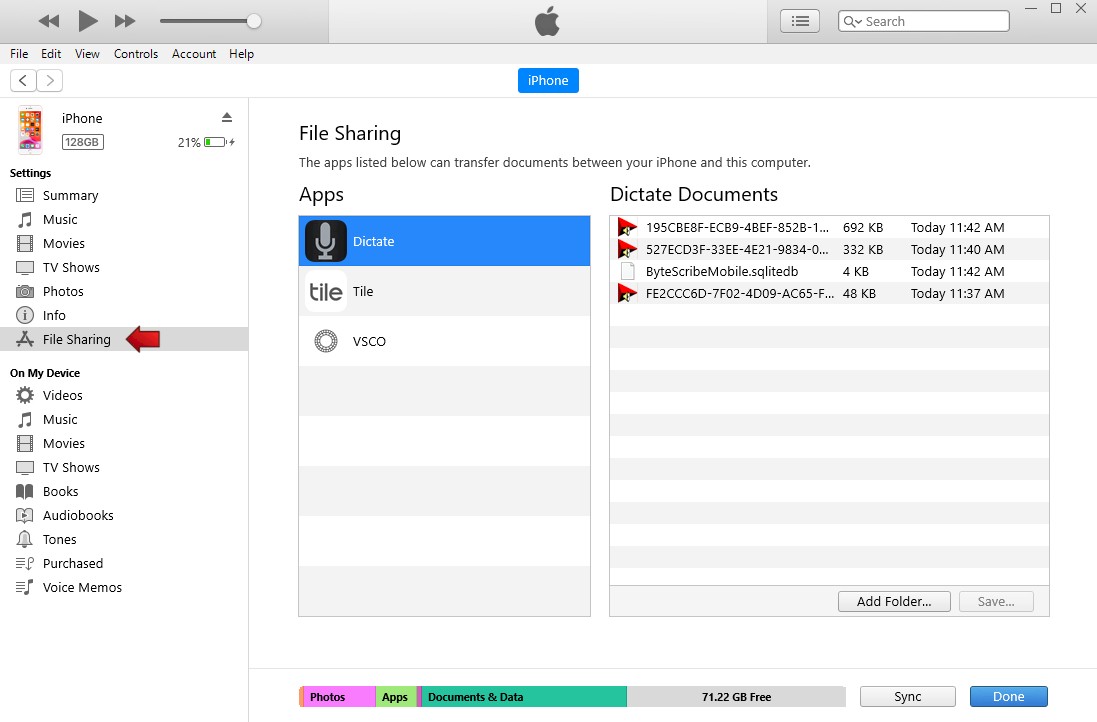Select the Tile app

444,291
